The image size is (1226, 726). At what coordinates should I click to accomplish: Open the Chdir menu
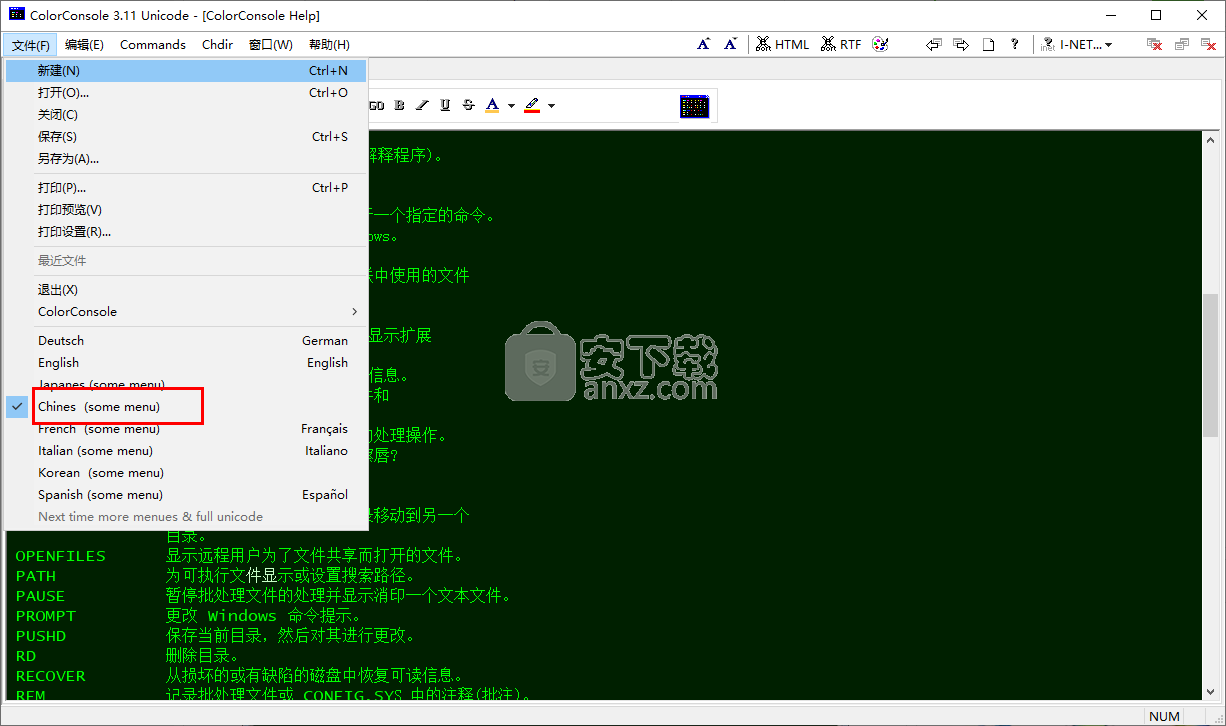[x=217, y=45]
